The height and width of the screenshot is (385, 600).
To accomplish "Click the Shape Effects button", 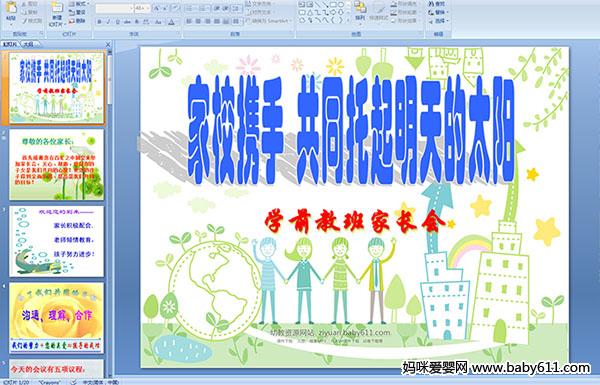I will pos(406,21).
